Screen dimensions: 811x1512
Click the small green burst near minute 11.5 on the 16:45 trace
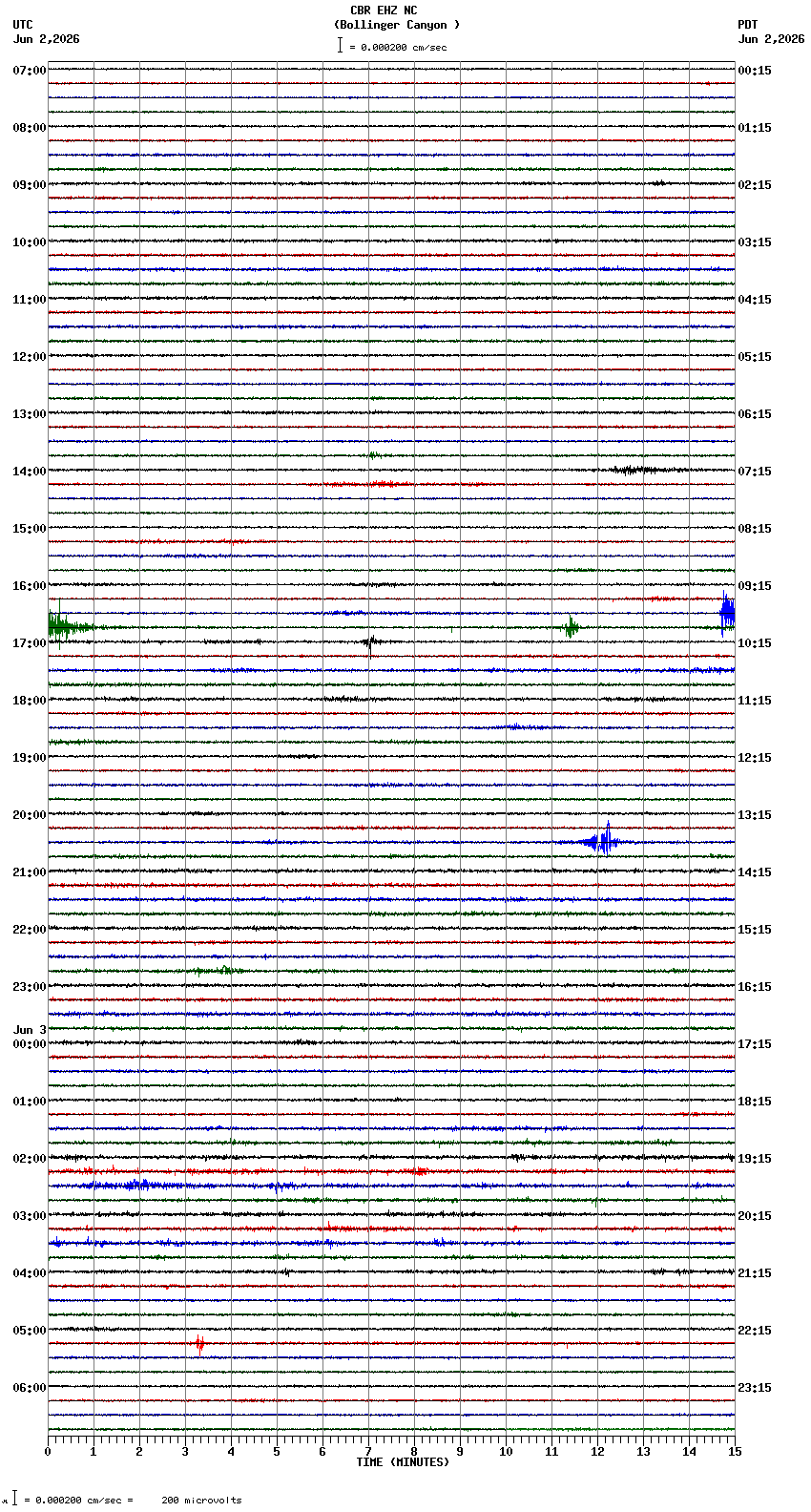coord(571,627)
